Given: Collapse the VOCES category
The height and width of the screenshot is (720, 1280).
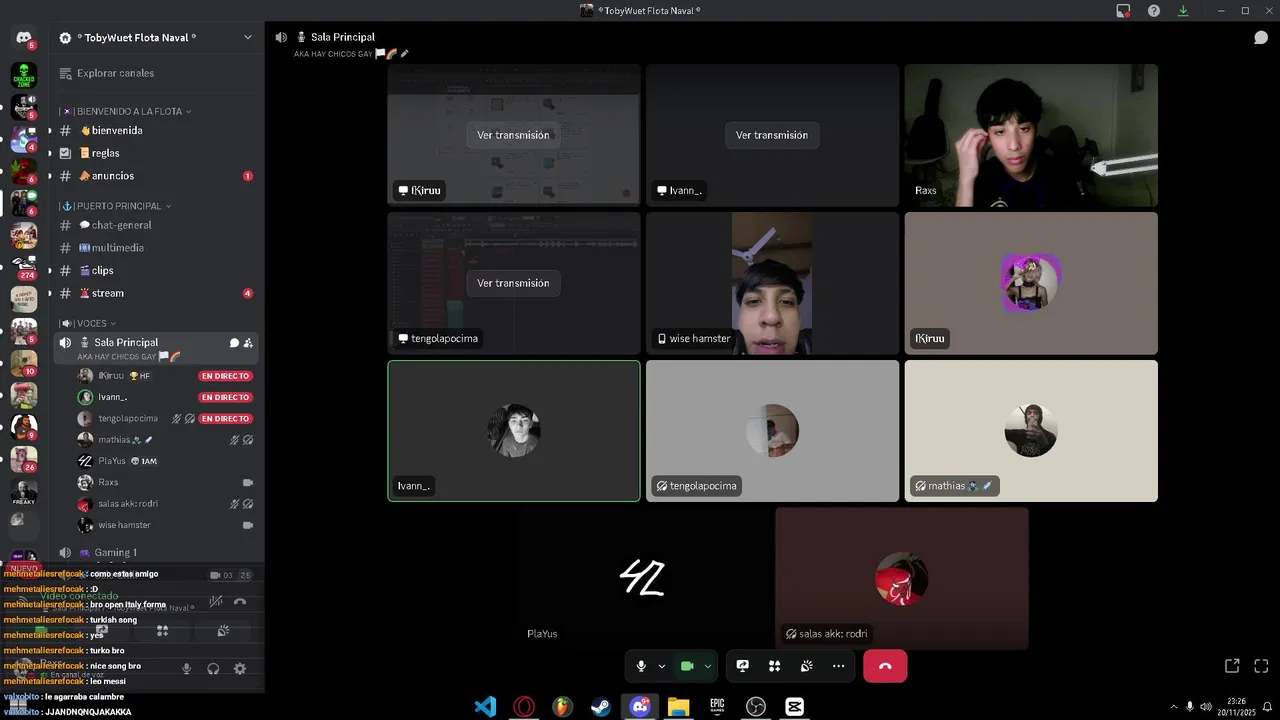Looking at the screenshot, I should (88, 323).
